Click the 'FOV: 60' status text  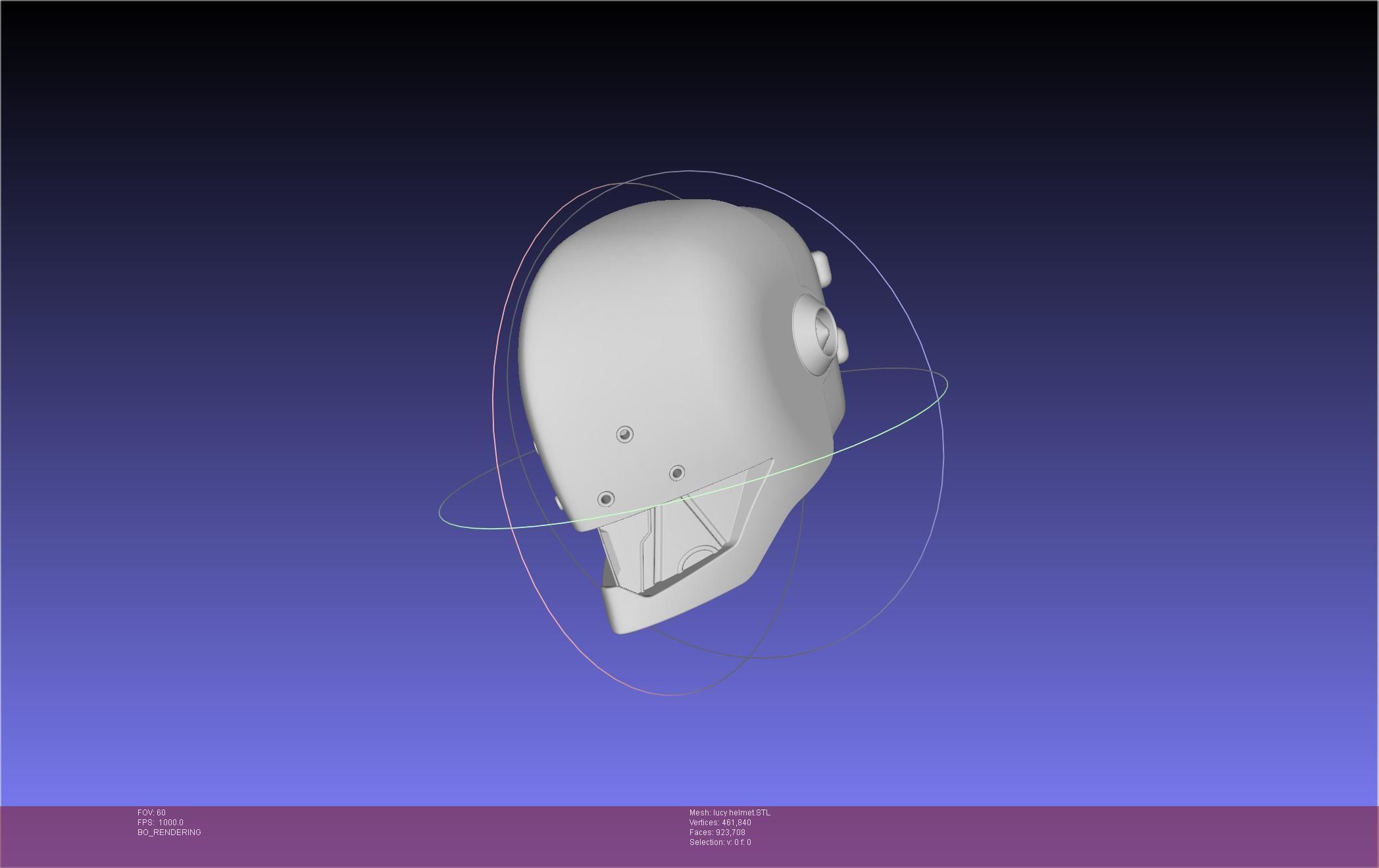click(151, 813)
